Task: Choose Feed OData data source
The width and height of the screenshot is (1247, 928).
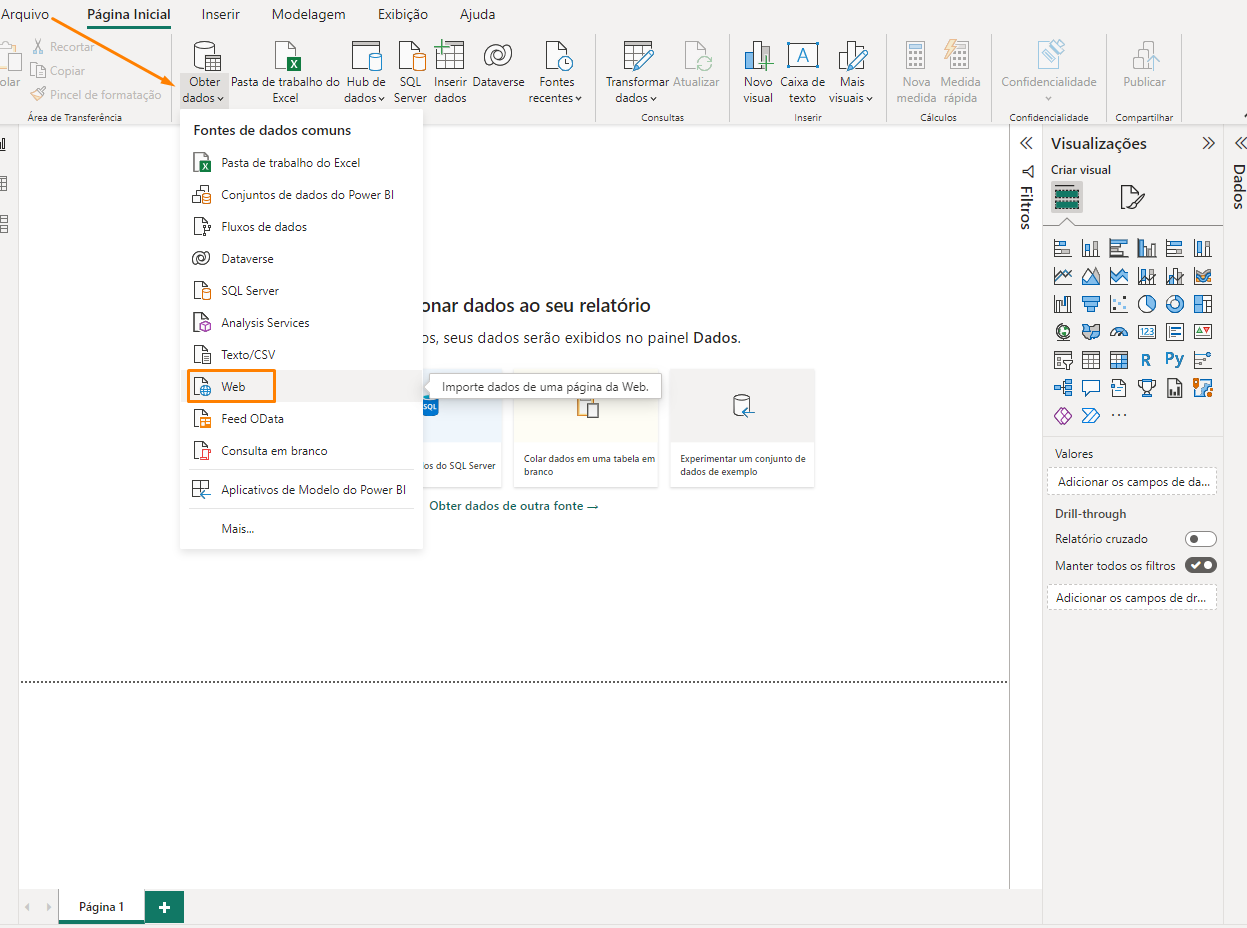Action: 301,419
